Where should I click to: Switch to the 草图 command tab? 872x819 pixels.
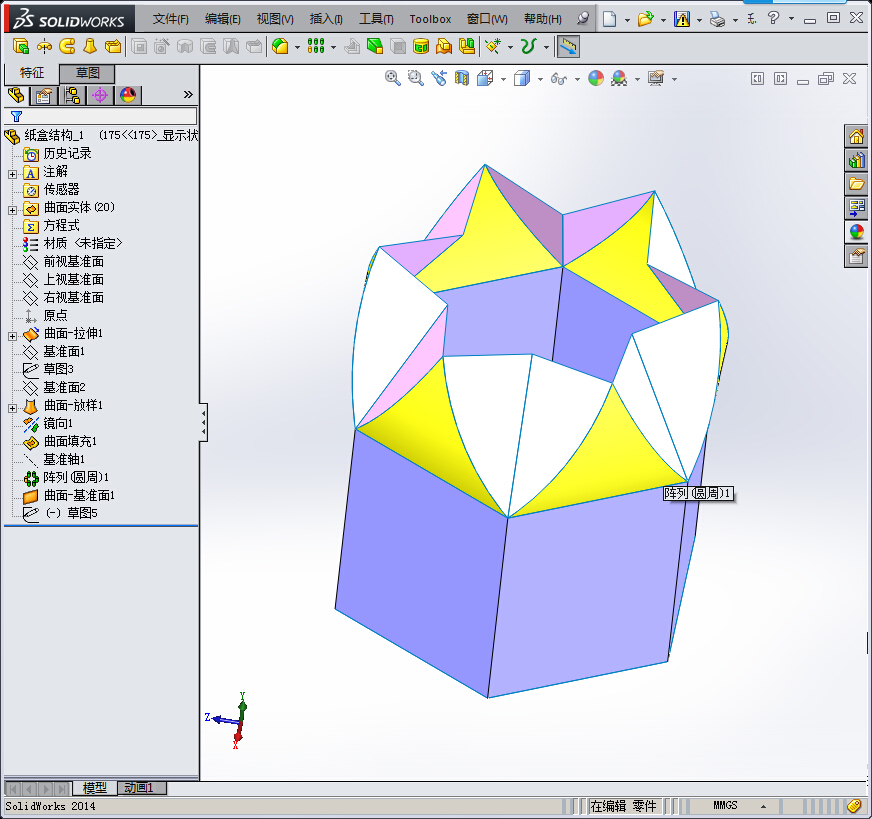88,73
